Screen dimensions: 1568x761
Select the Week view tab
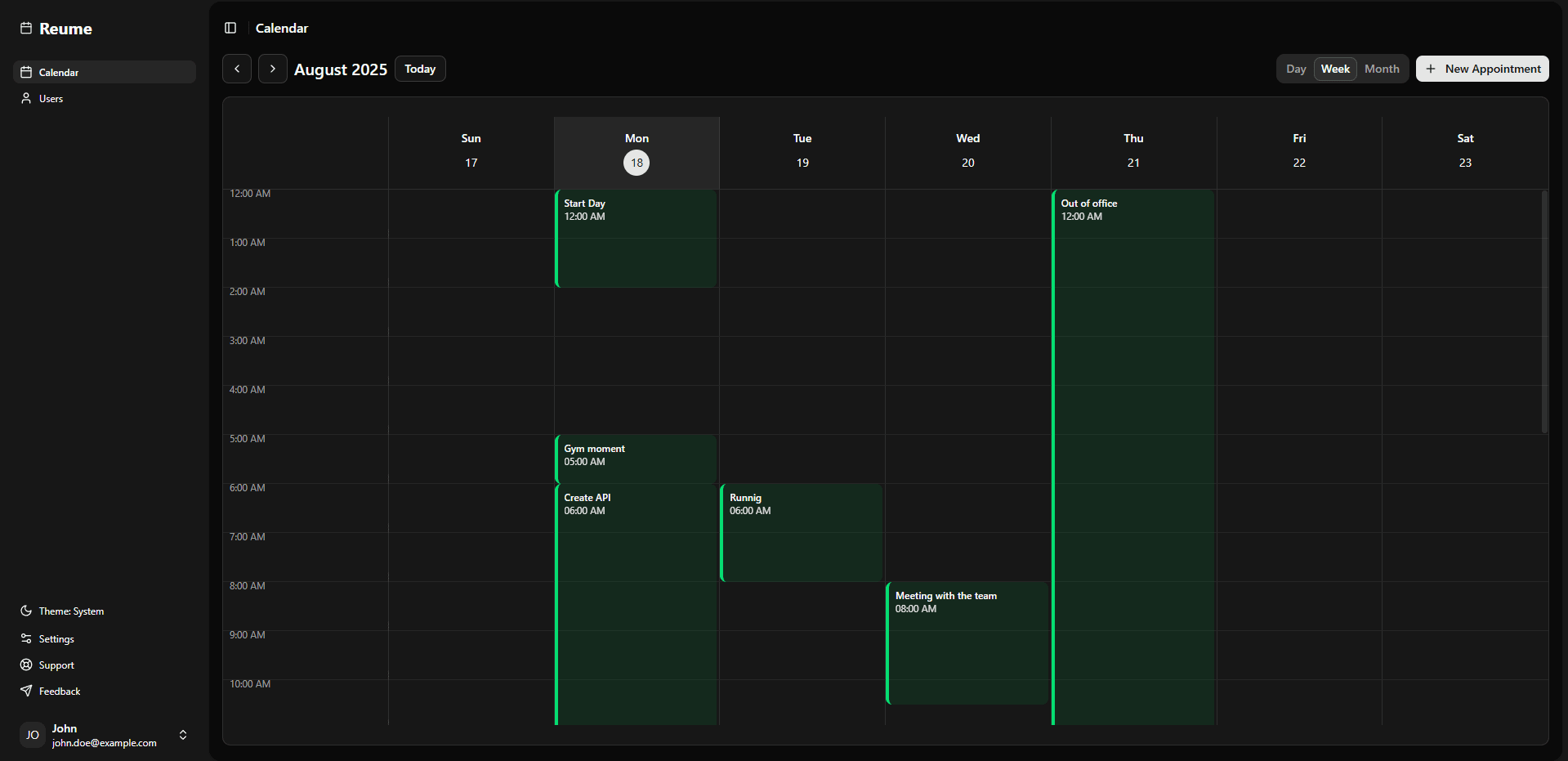pyautogui.click(x=1335, y=69)
